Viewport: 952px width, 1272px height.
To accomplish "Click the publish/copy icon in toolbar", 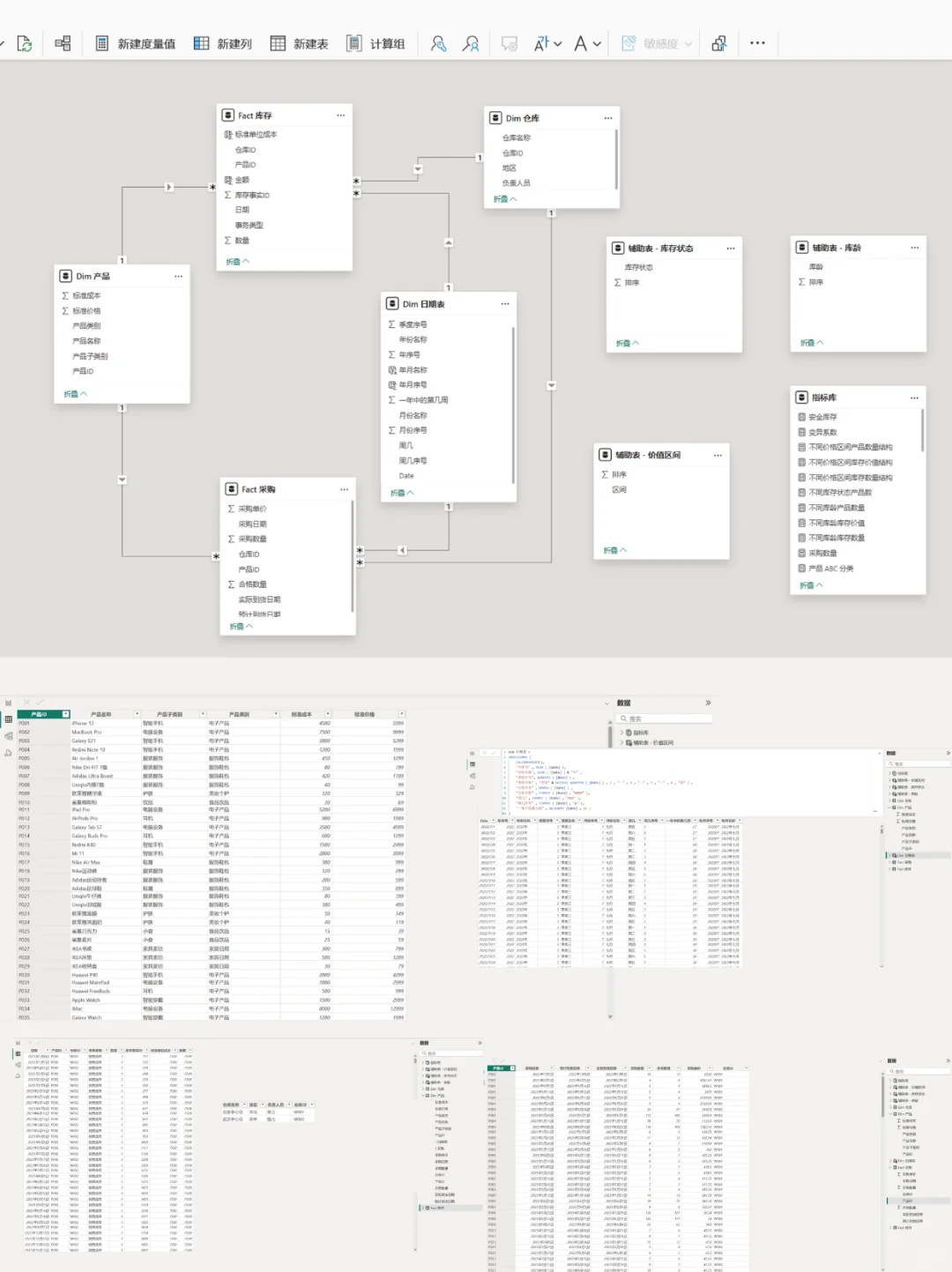I will tap(719, 43).
